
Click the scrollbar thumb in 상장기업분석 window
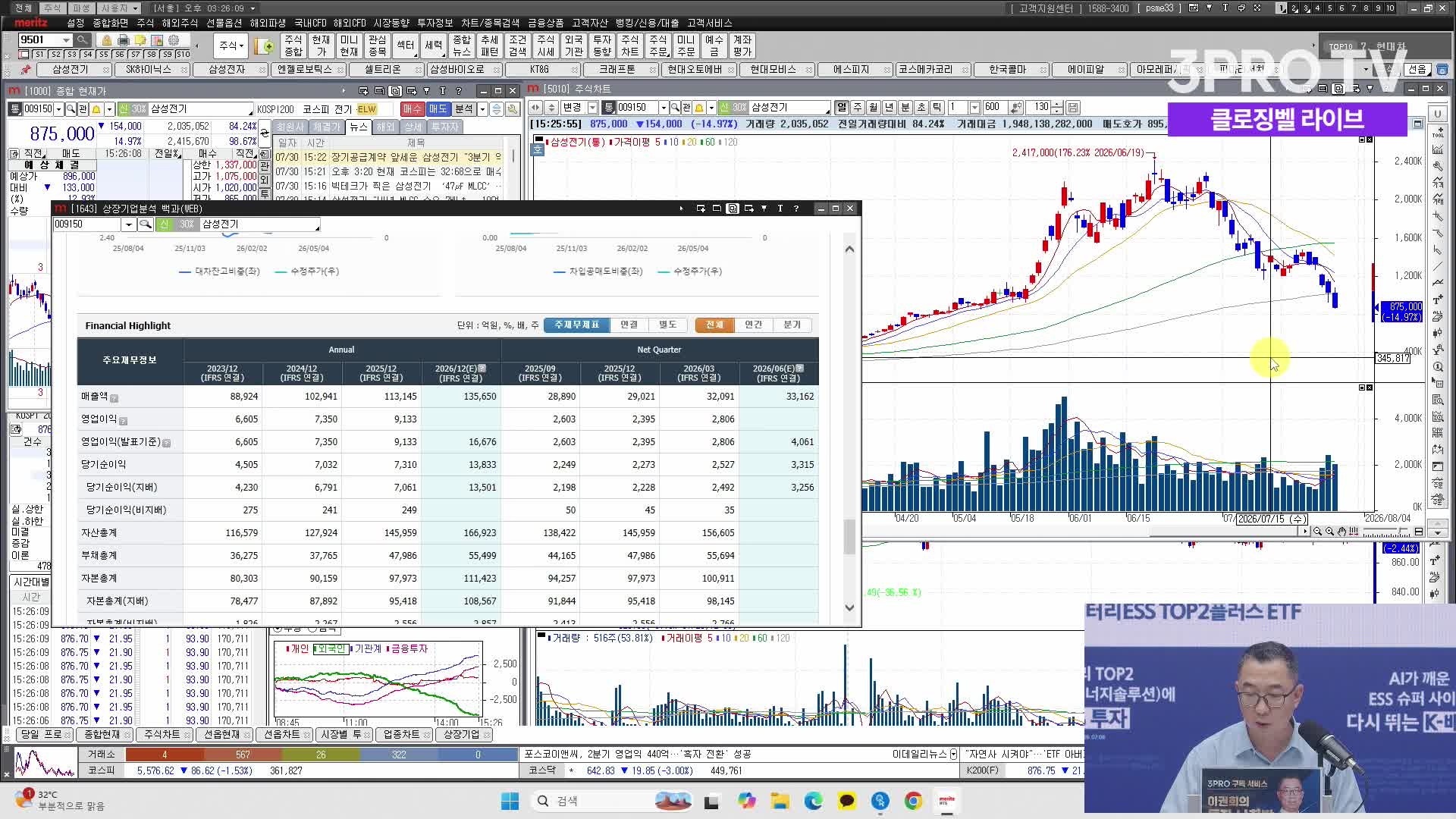click(849, 535)
